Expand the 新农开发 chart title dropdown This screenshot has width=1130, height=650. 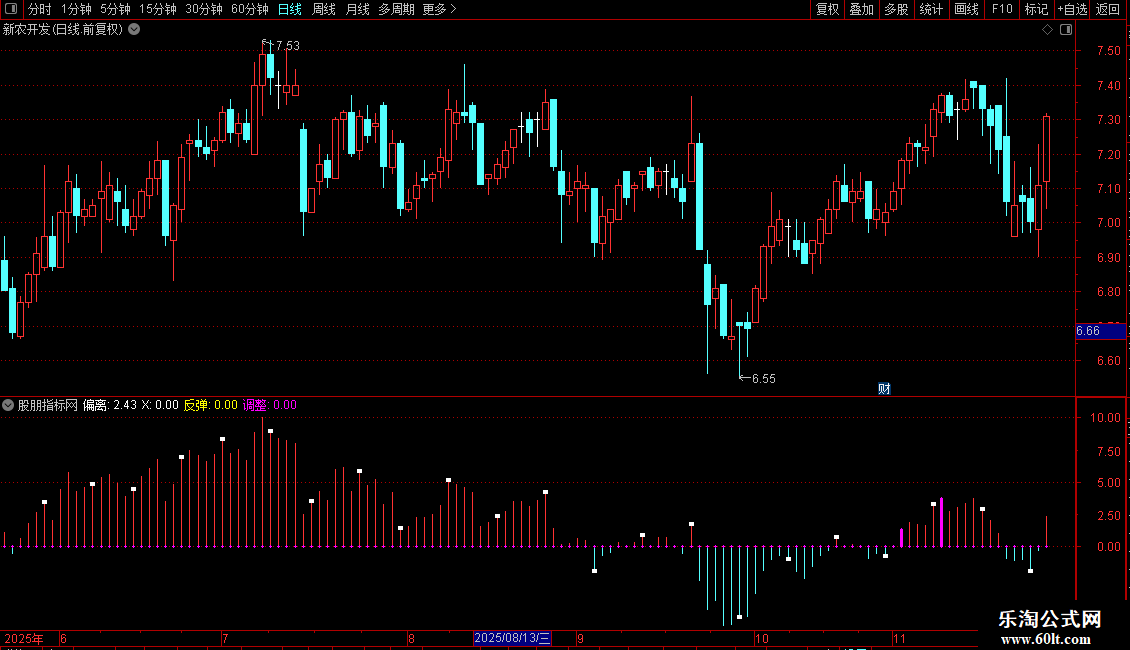coord(134,30)
